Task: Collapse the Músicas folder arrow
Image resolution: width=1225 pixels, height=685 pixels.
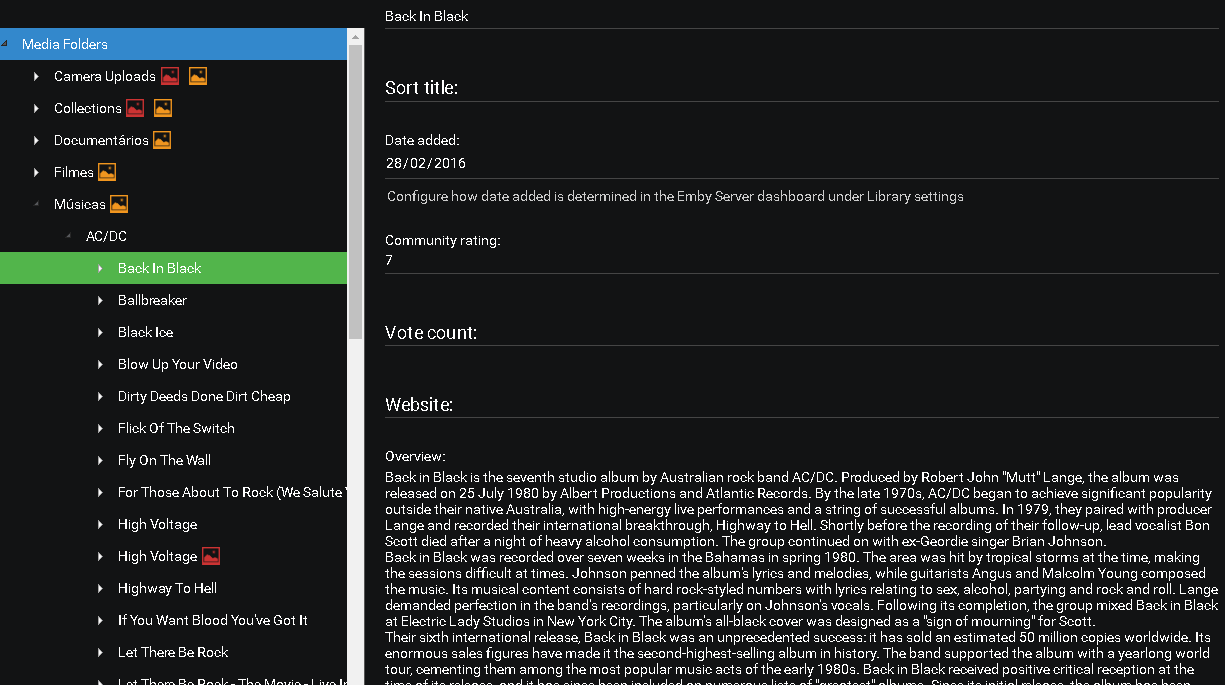Action: (x=37, y=204)
